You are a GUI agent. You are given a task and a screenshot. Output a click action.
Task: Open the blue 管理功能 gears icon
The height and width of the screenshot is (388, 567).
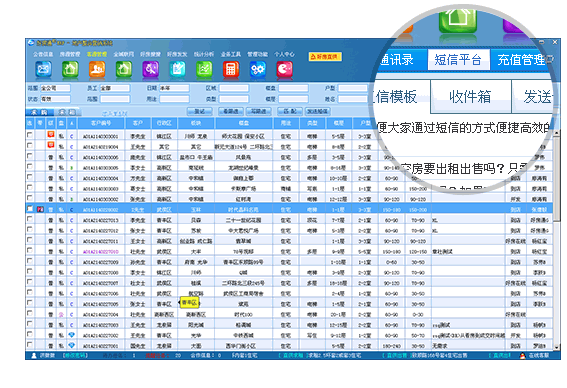257,69
